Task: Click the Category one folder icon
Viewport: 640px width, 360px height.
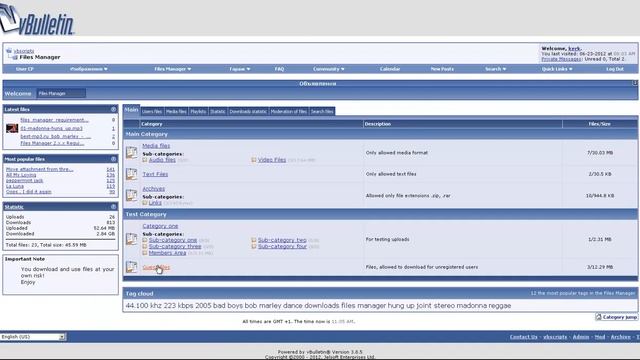Action: [131, 239]
